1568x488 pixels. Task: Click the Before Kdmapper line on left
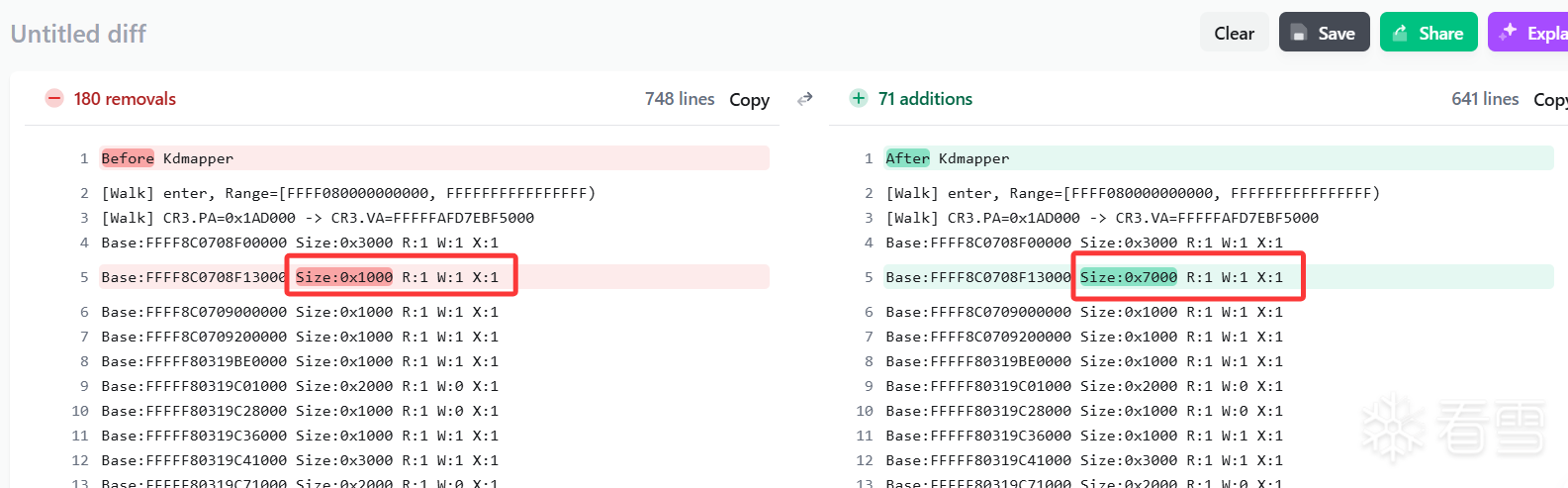point(167,158)
